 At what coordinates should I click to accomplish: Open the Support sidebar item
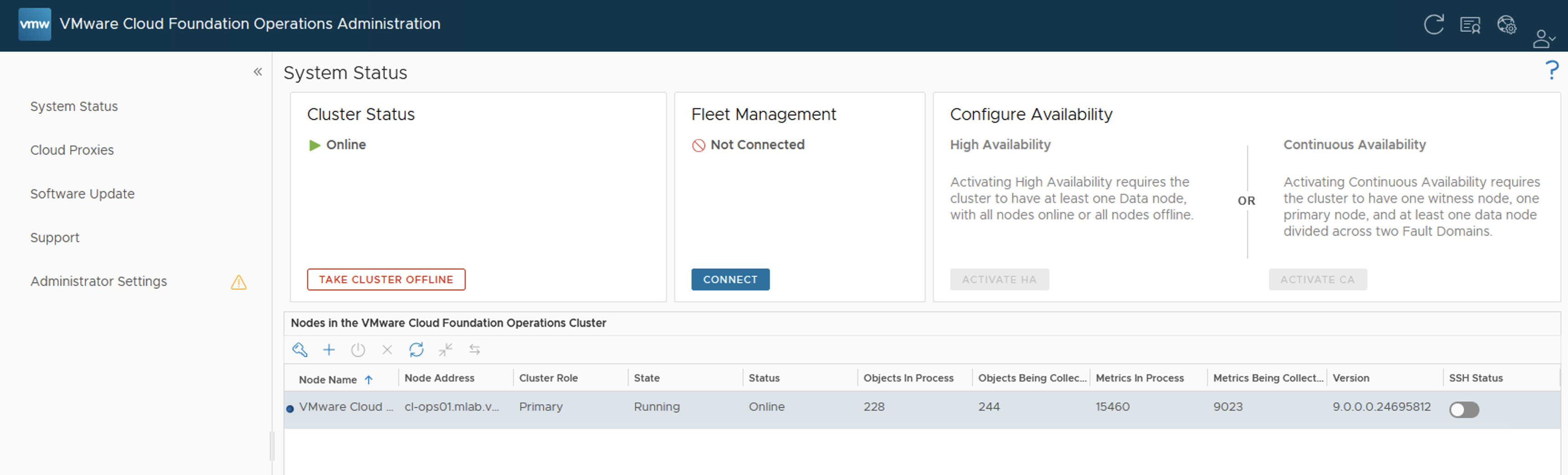coord(55,237)
